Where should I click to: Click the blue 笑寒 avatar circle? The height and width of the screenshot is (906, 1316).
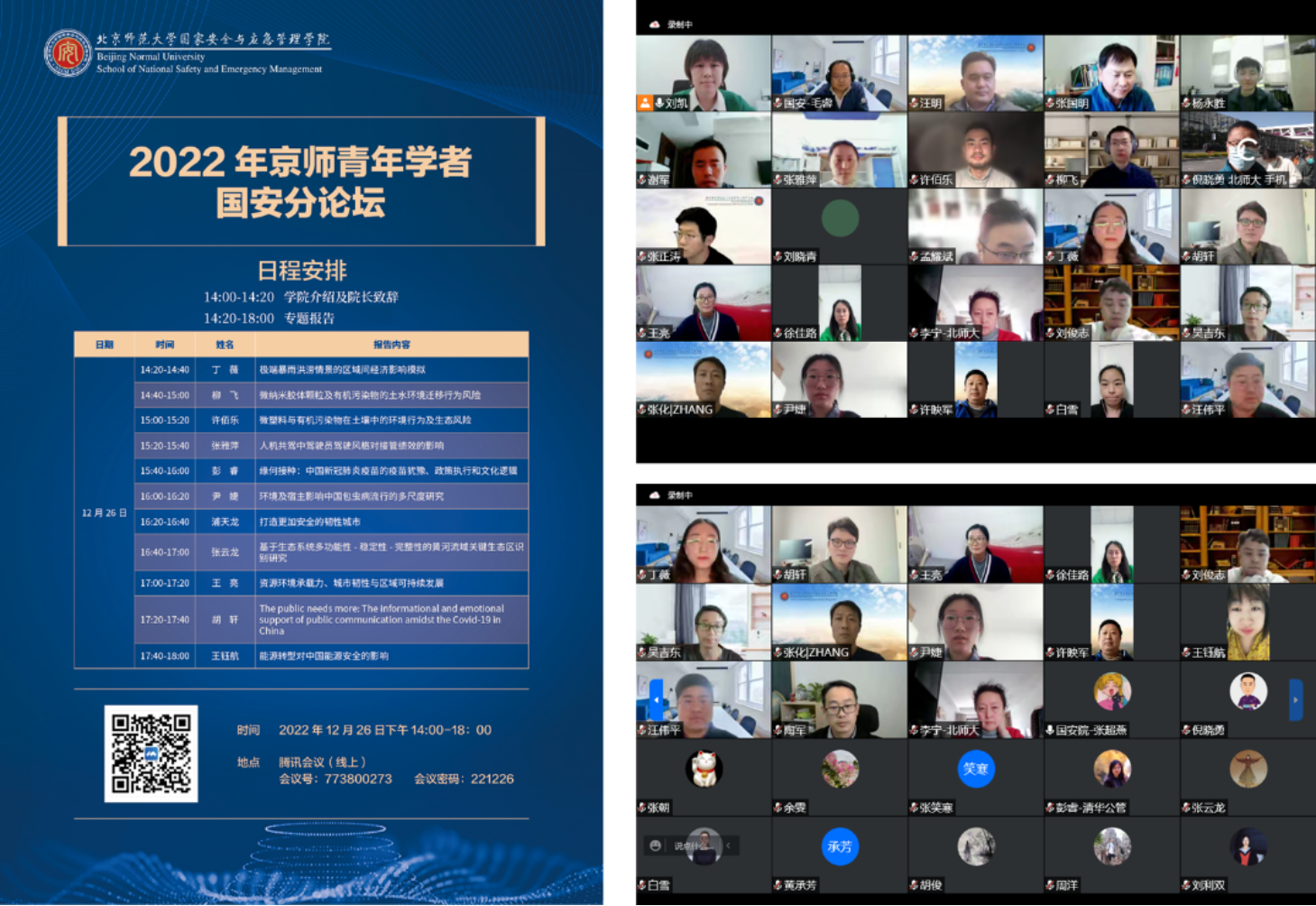(x=975, y=769)
